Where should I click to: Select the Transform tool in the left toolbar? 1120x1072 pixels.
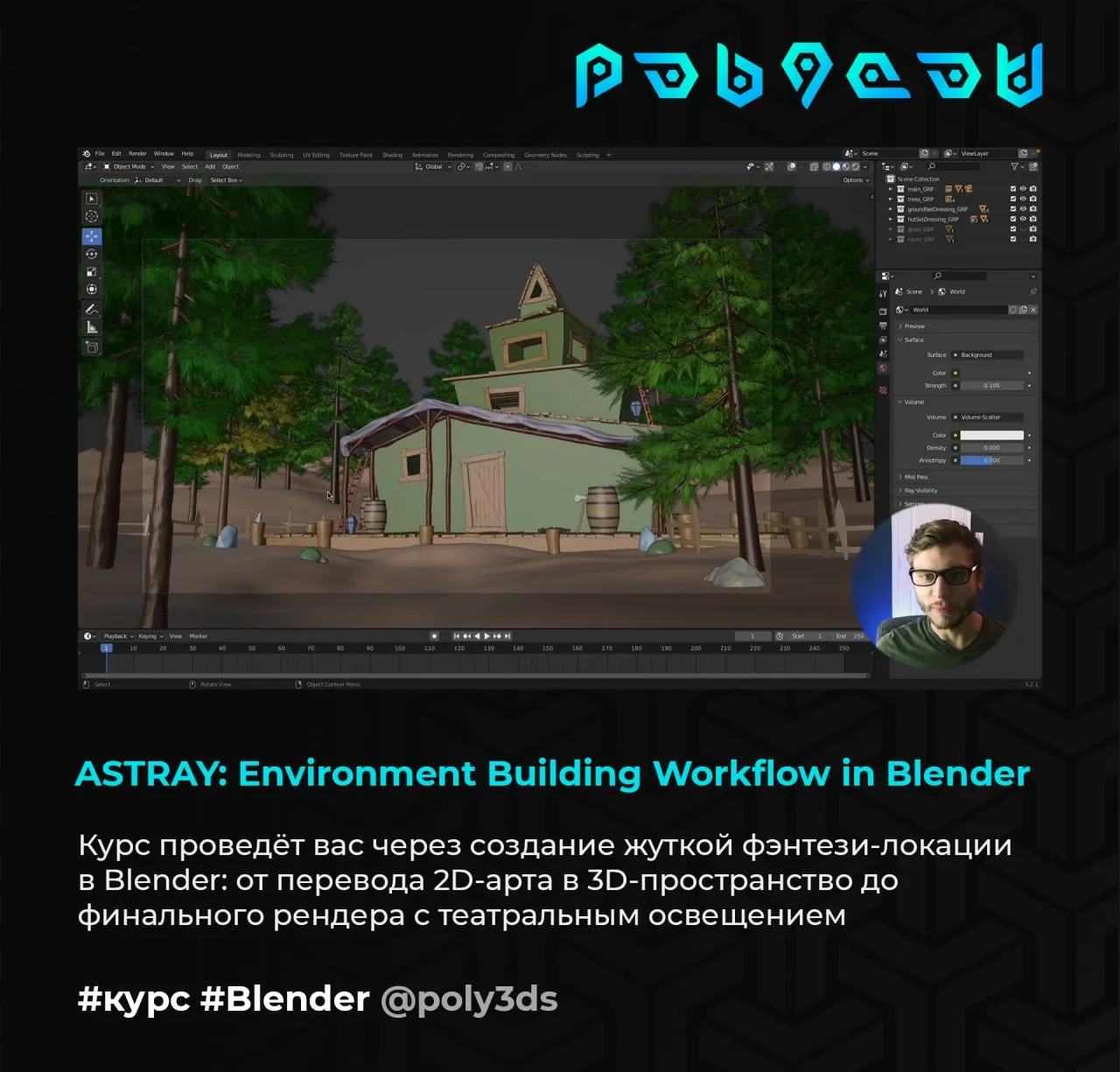click(x=92, y=289)
